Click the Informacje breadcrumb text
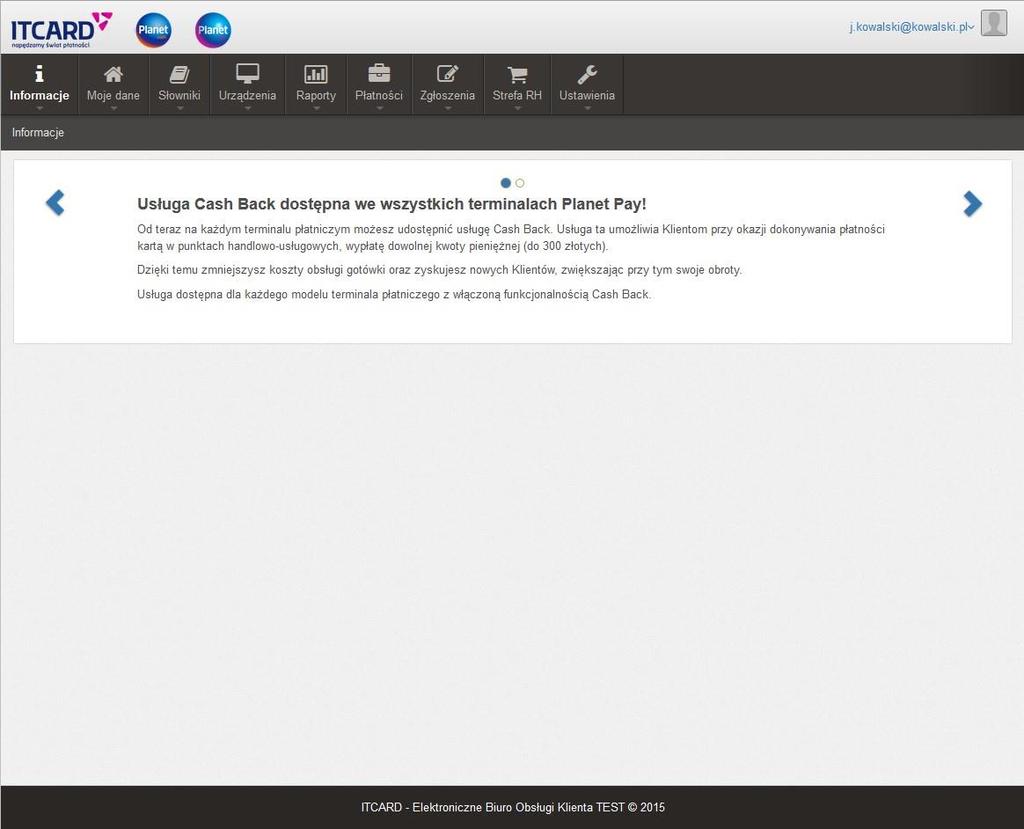 click(x=38, y=133)
